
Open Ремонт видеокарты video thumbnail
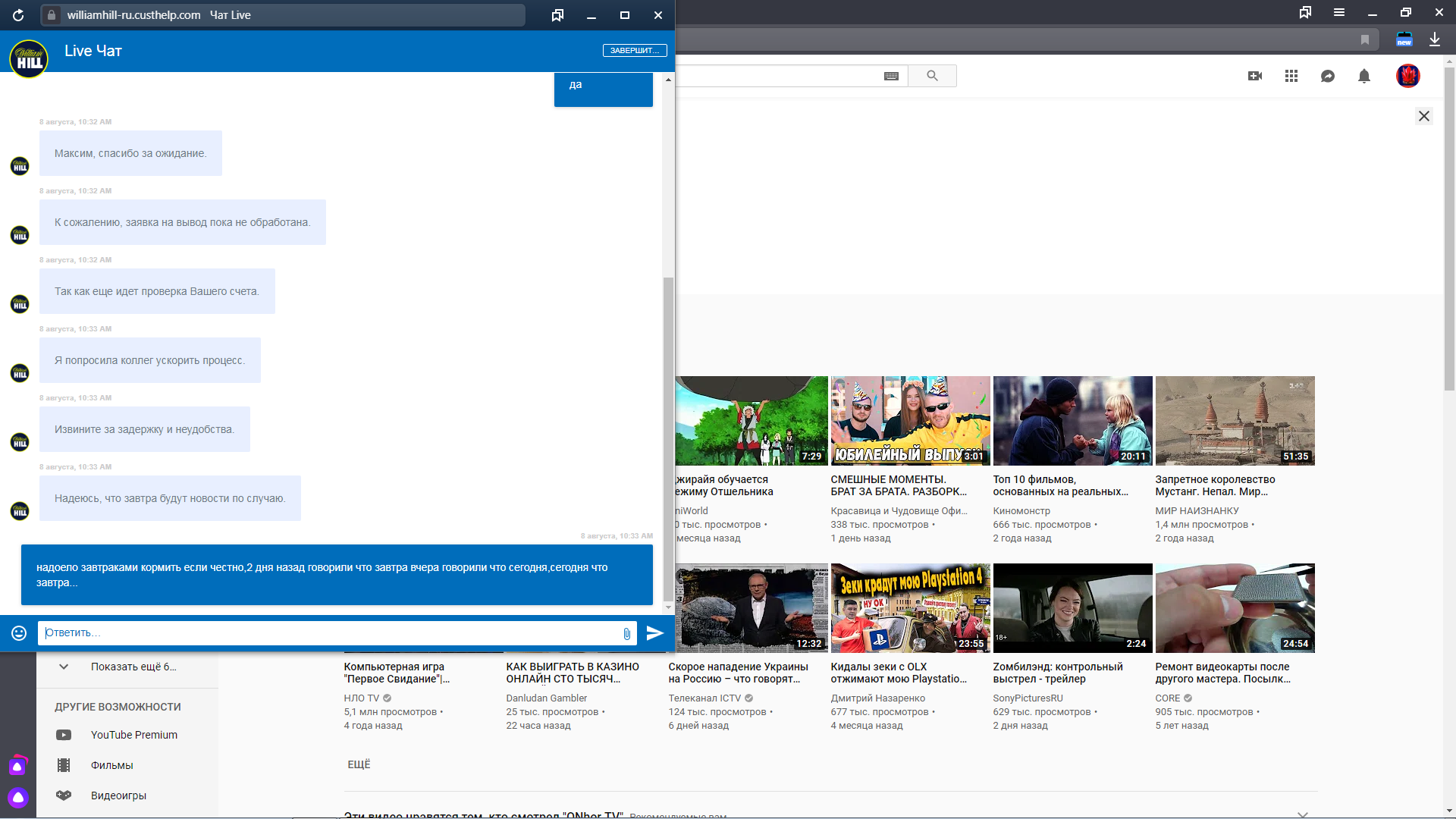tap(1235, 607)
